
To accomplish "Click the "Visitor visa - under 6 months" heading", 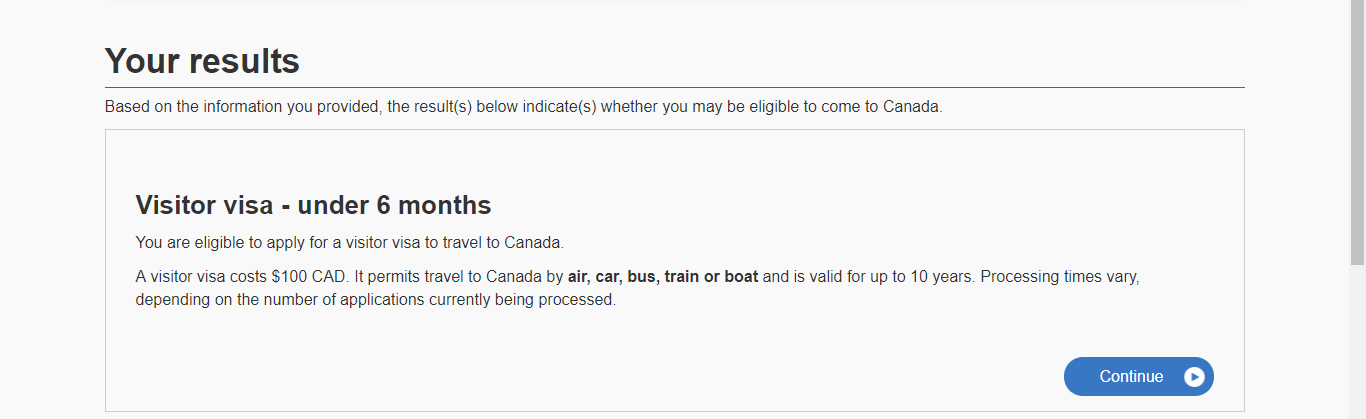I will [x=313, y=206].
